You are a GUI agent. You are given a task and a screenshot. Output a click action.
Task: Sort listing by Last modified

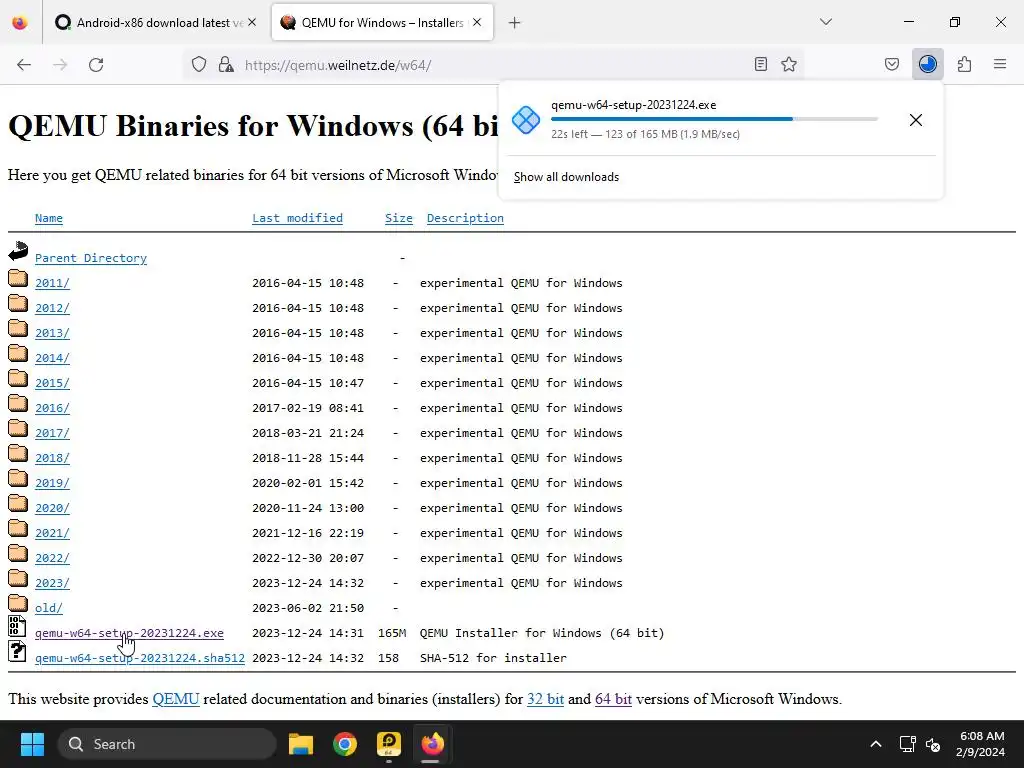(x=297, y=218)
